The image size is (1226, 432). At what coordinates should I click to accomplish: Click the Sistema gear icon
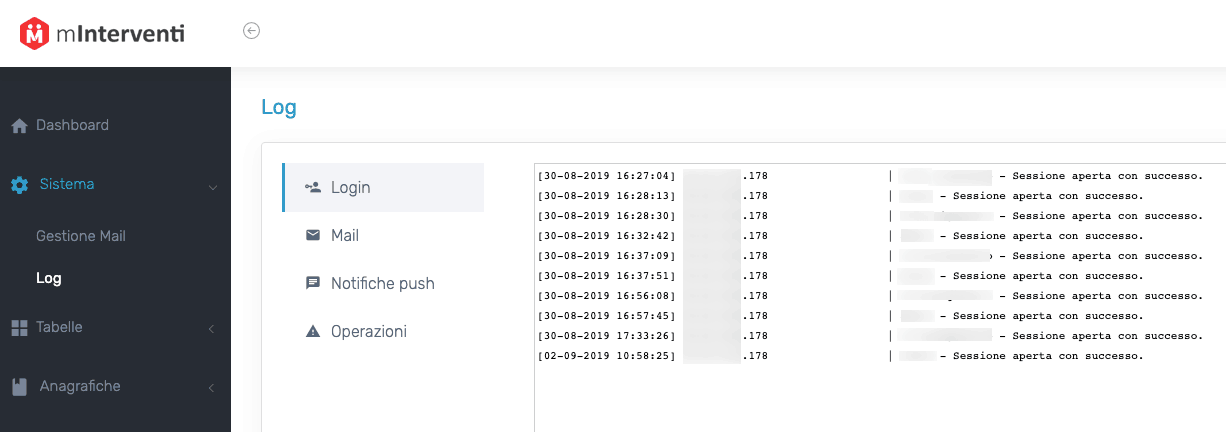(19, 185)
